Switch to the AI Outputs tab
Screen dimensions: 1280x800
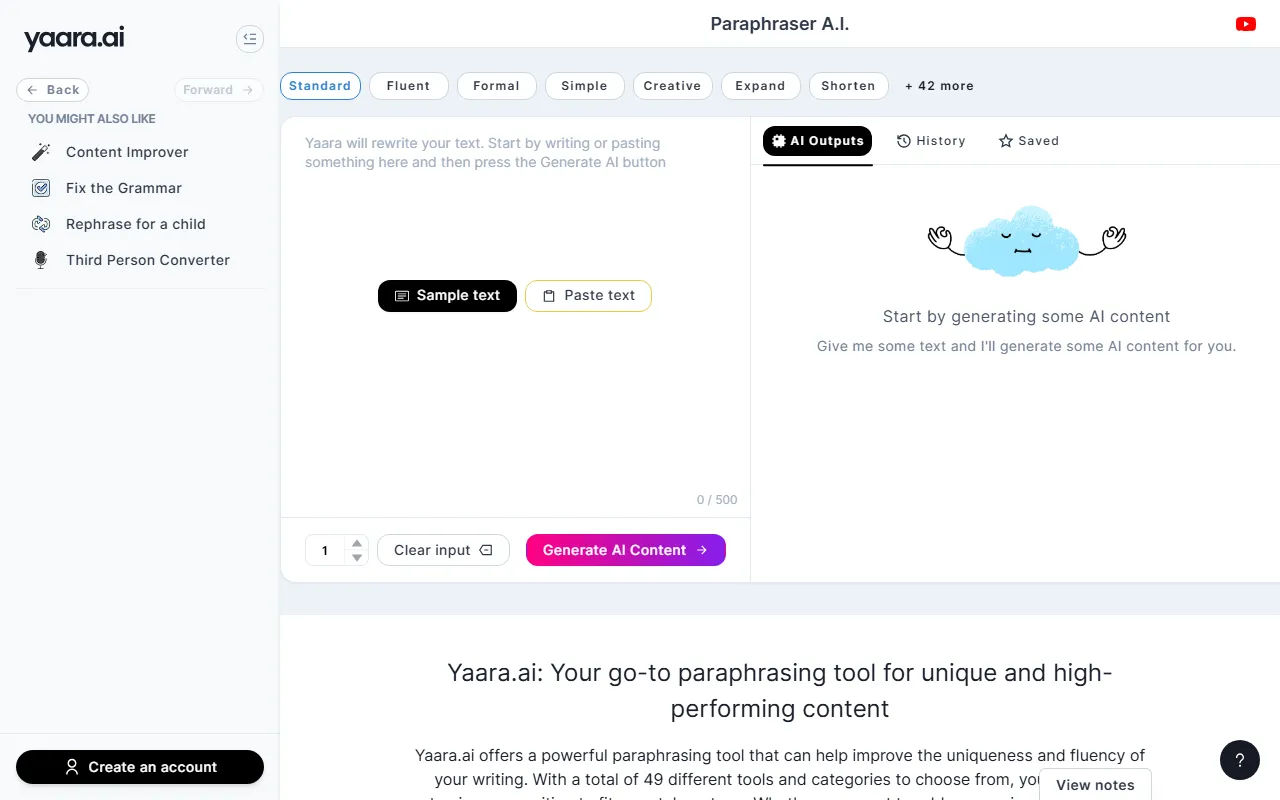tap(817, 141)
